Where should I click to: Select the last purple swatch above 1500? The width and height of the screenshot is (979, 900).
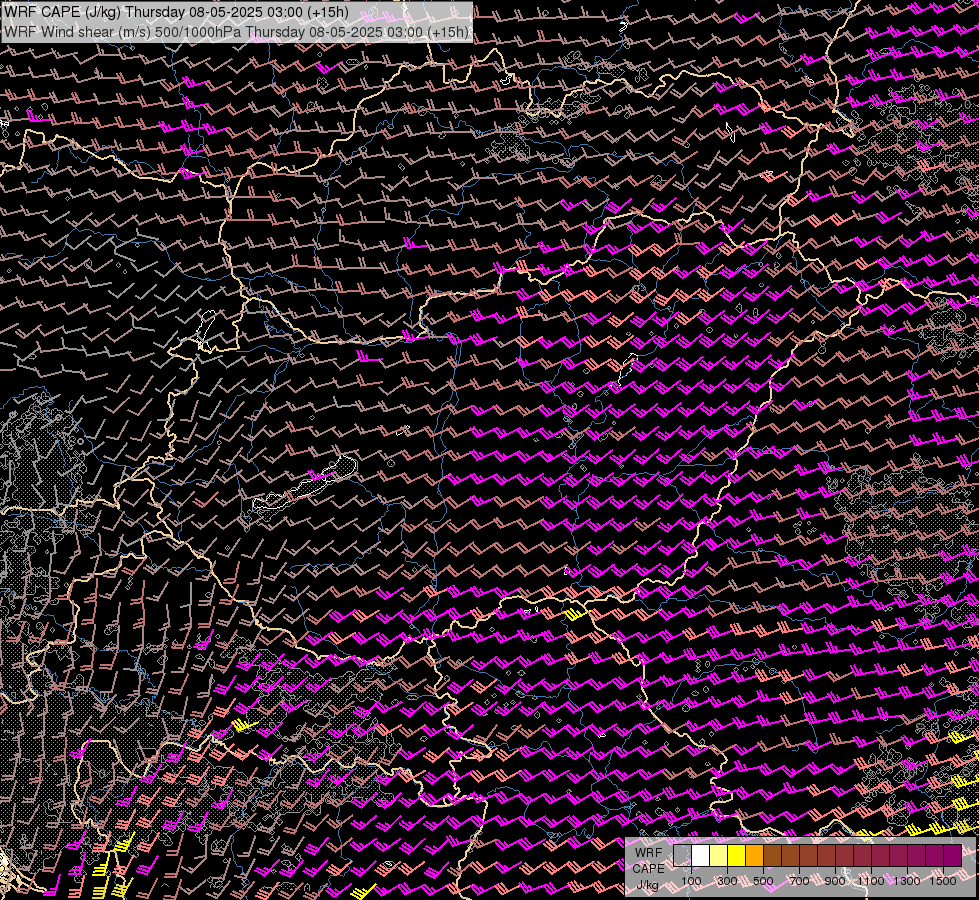pos(952,856)
